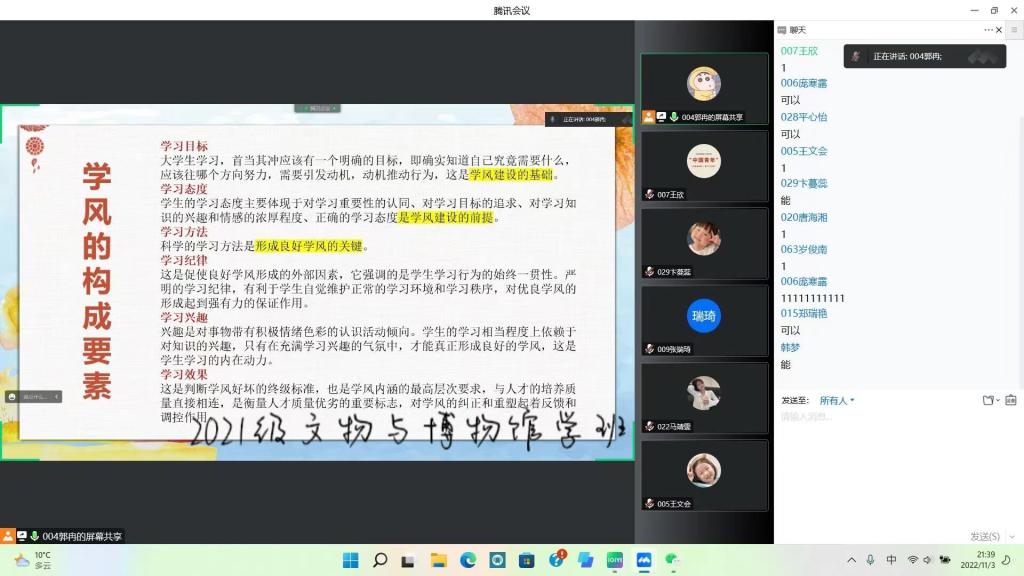1024x576 pixels.
Task: Click chat sender name 029卞蓉蕊
Action: (804, 184)
